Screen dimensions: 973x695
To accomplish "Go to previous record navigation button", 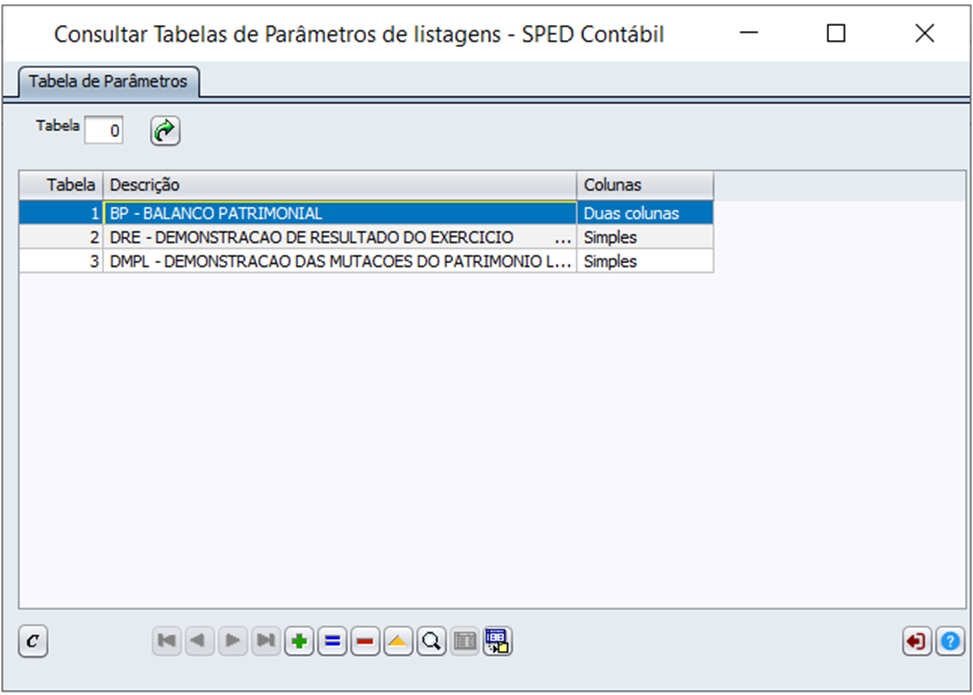I will (x=199, y=641).
